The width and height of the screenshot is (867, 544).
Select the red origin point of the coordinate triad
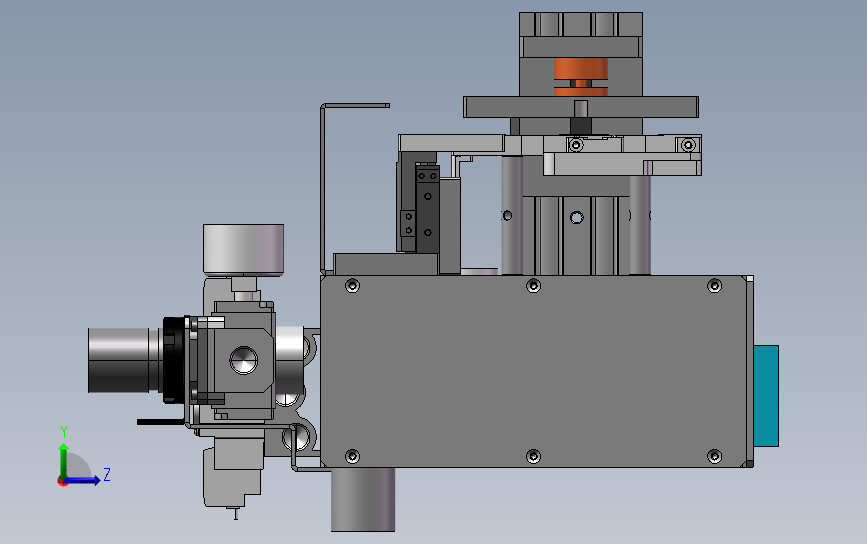point(62,482)
